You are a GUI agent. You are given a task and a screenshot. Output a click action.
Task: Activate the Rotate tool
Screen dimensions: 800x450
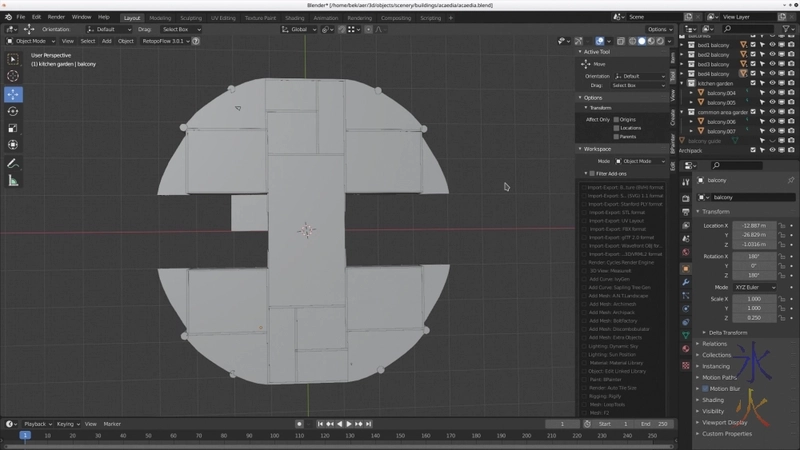point(13,111)
